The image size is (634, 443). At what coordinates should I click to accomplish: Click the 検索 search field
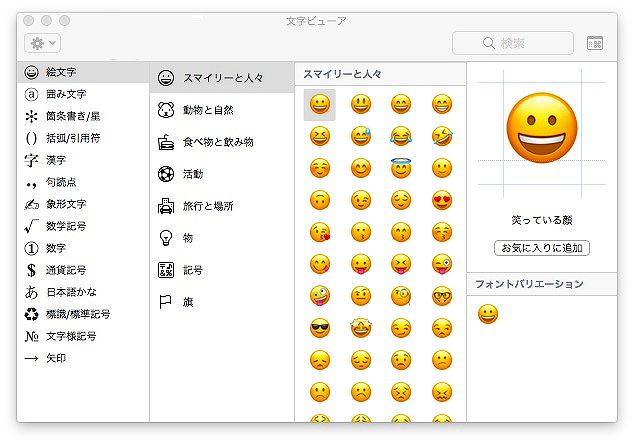pyautogui.click(x=513, y=43)
